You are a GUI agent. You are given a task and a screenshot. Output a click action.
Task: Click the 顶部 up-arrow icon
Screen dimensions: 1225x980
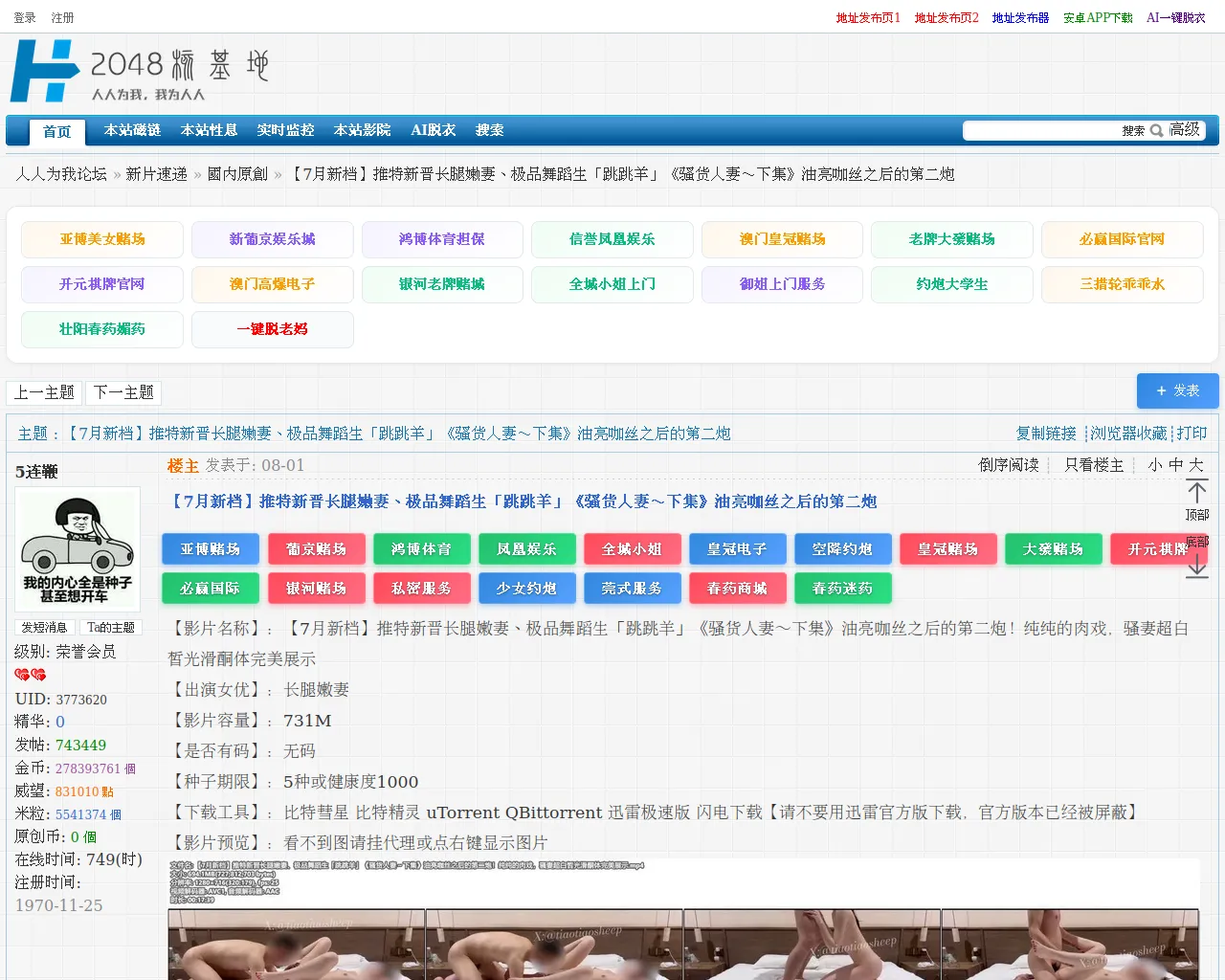1196,493
